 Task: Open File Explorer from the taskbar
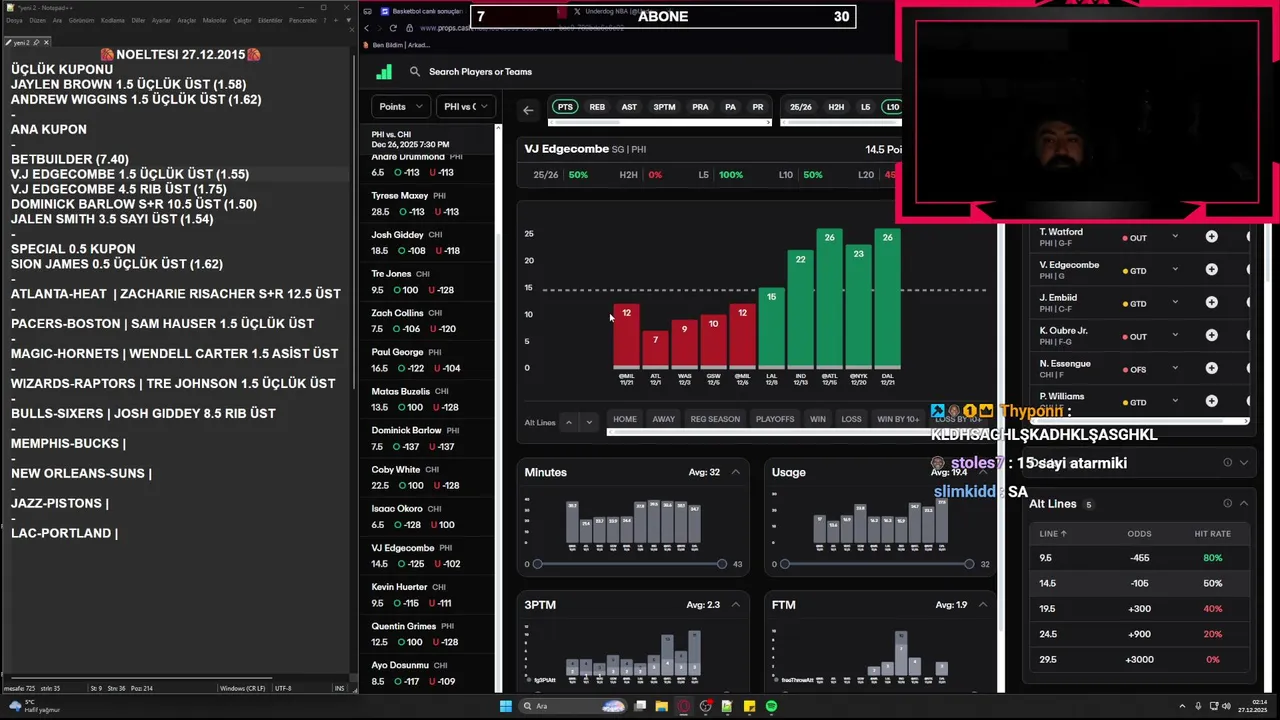click(x=662, y=706)
